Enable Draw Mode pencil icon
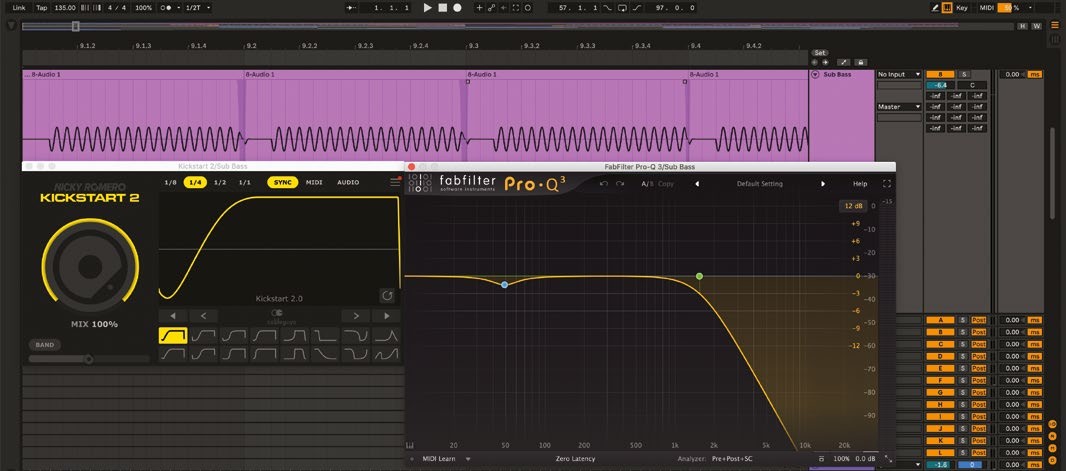The width and height of the screenshot is (1066, 471). [935, 7]
